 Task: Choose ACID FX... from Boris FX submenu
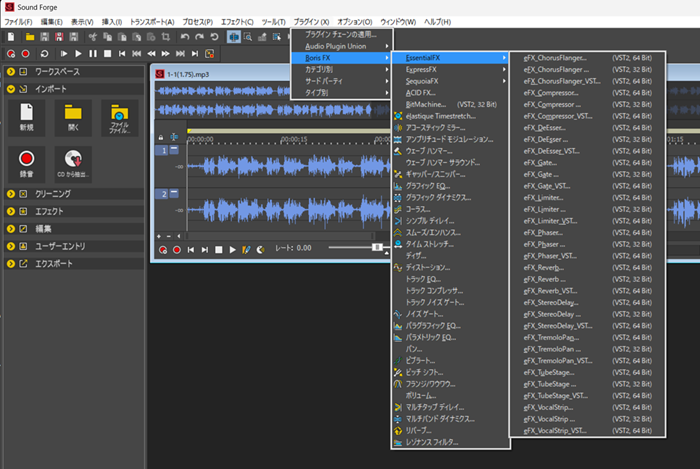point(450,92)
